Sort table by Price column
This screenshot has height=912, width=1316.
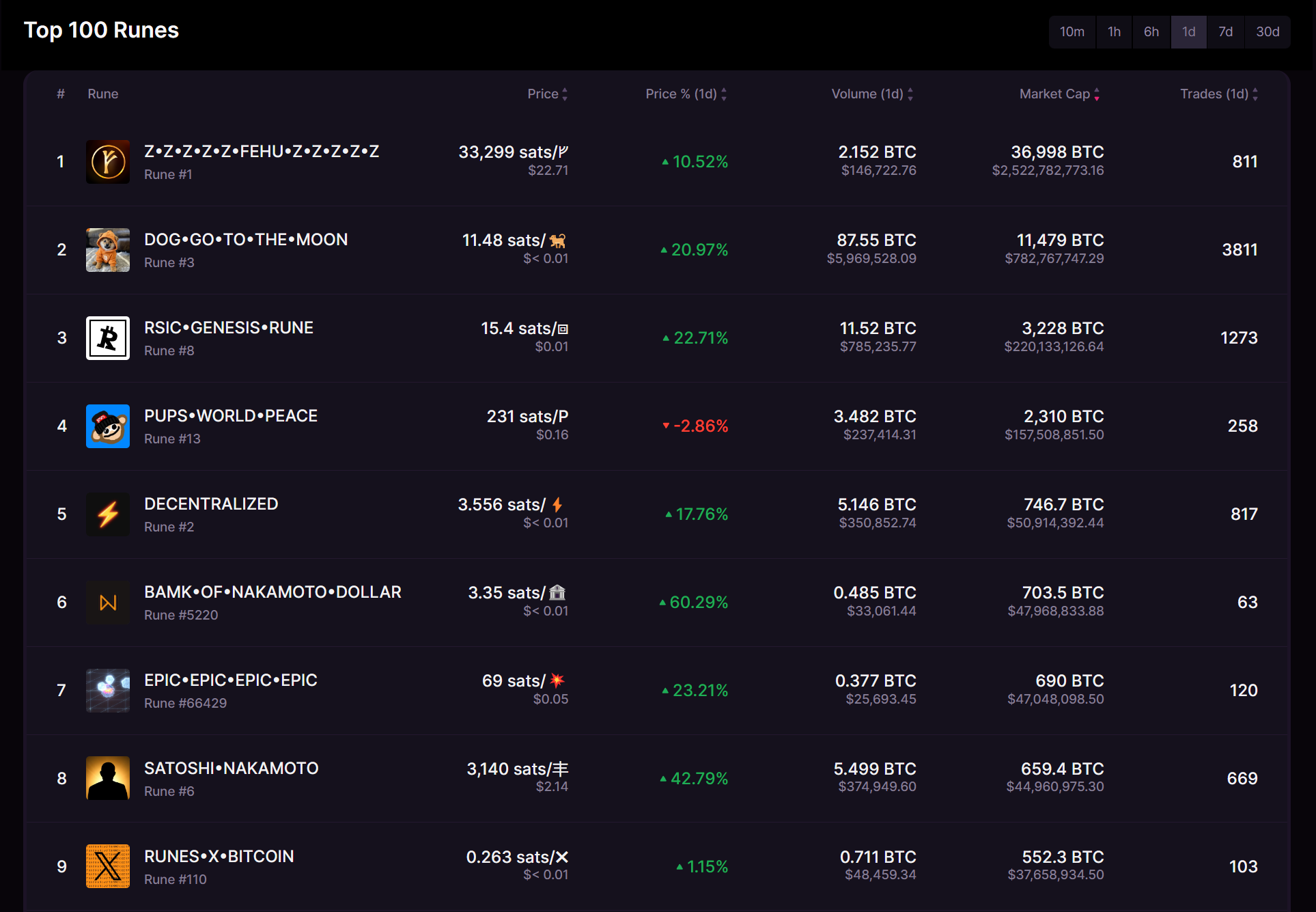[547, 94]
